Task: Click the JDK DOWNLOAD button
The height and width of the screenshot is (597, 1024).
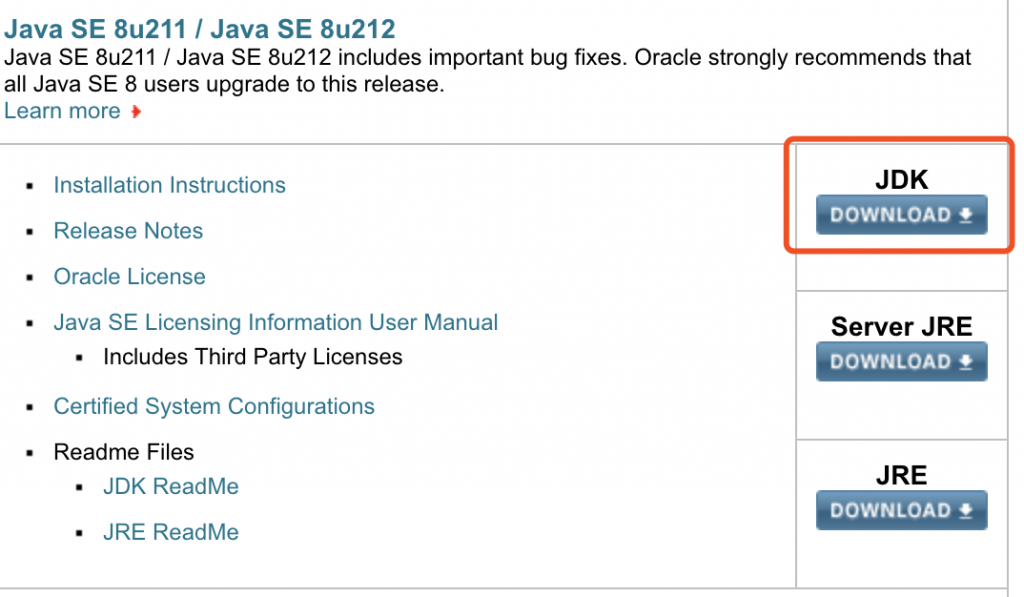Action: click(x=900, y=214)
